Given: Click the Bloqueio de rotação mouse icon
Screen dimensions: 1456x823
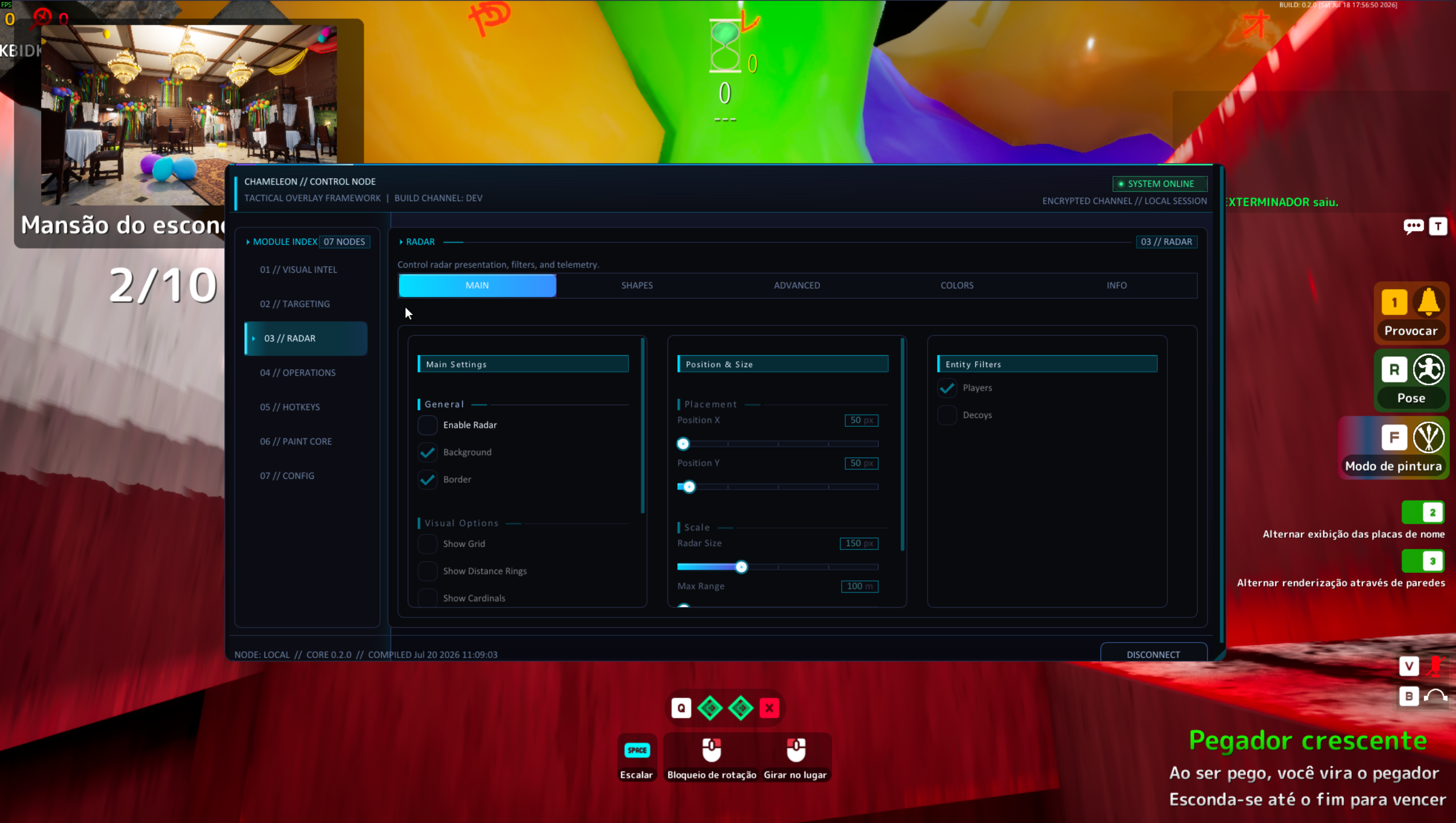Looking at the screenshot, I should tap(711, 749).
